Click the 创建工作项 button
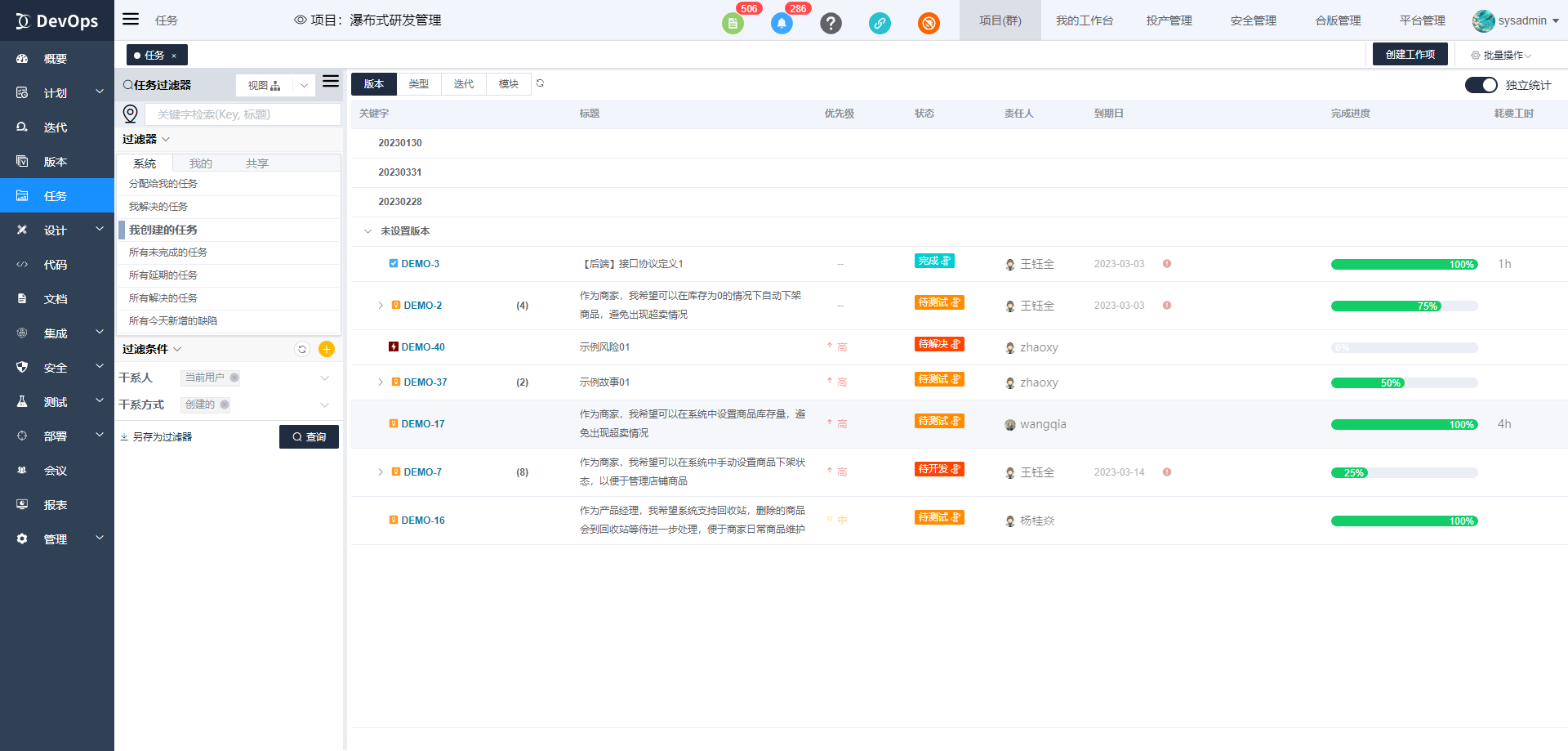 (1410, 55)
